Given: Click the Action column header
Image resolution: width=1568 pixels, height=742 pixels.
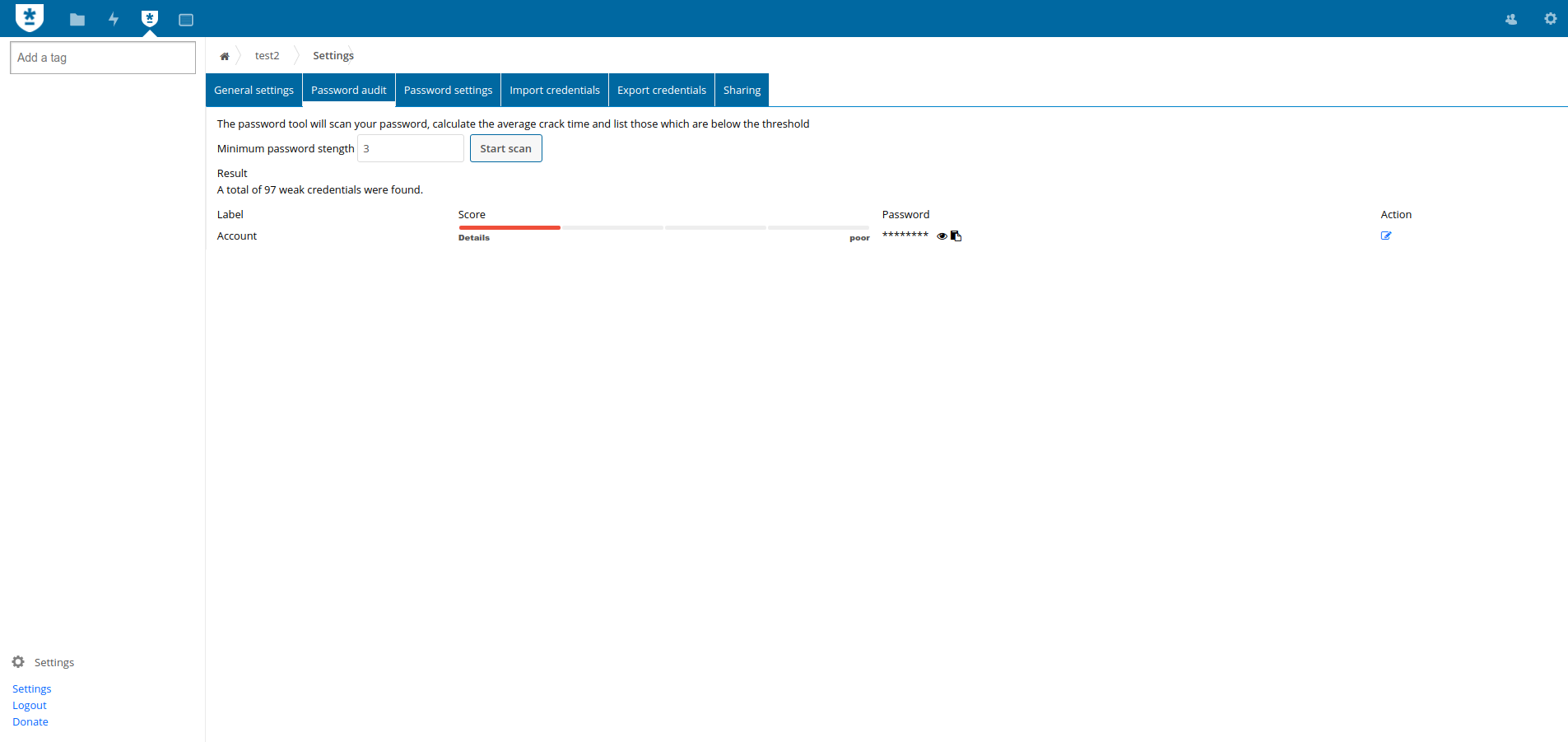Looking at the screenshot, I should coord(1396,214).
